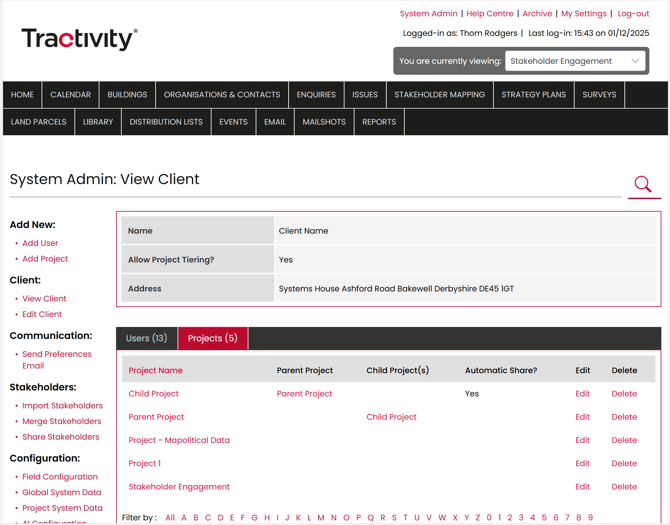
Task: Delete the Project 1 entry
Action: click(x=624, y=464)
